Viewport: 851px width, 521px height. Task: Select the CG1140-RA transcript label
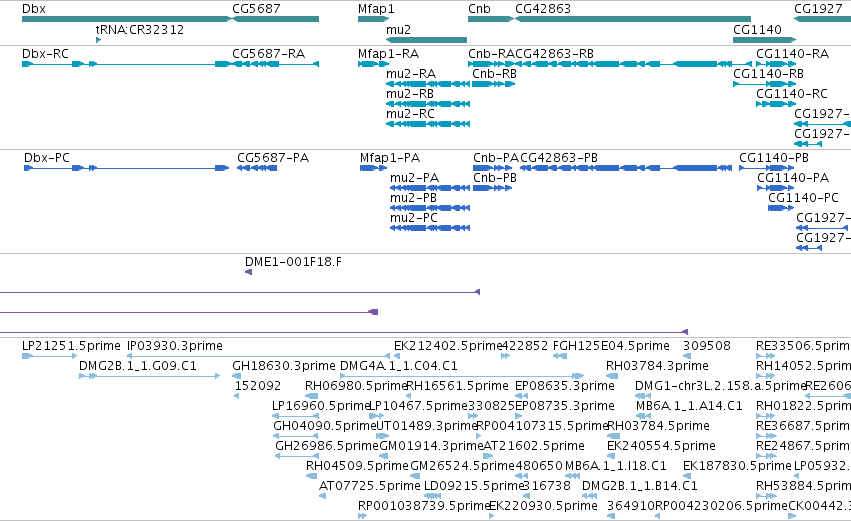point(792,54)
